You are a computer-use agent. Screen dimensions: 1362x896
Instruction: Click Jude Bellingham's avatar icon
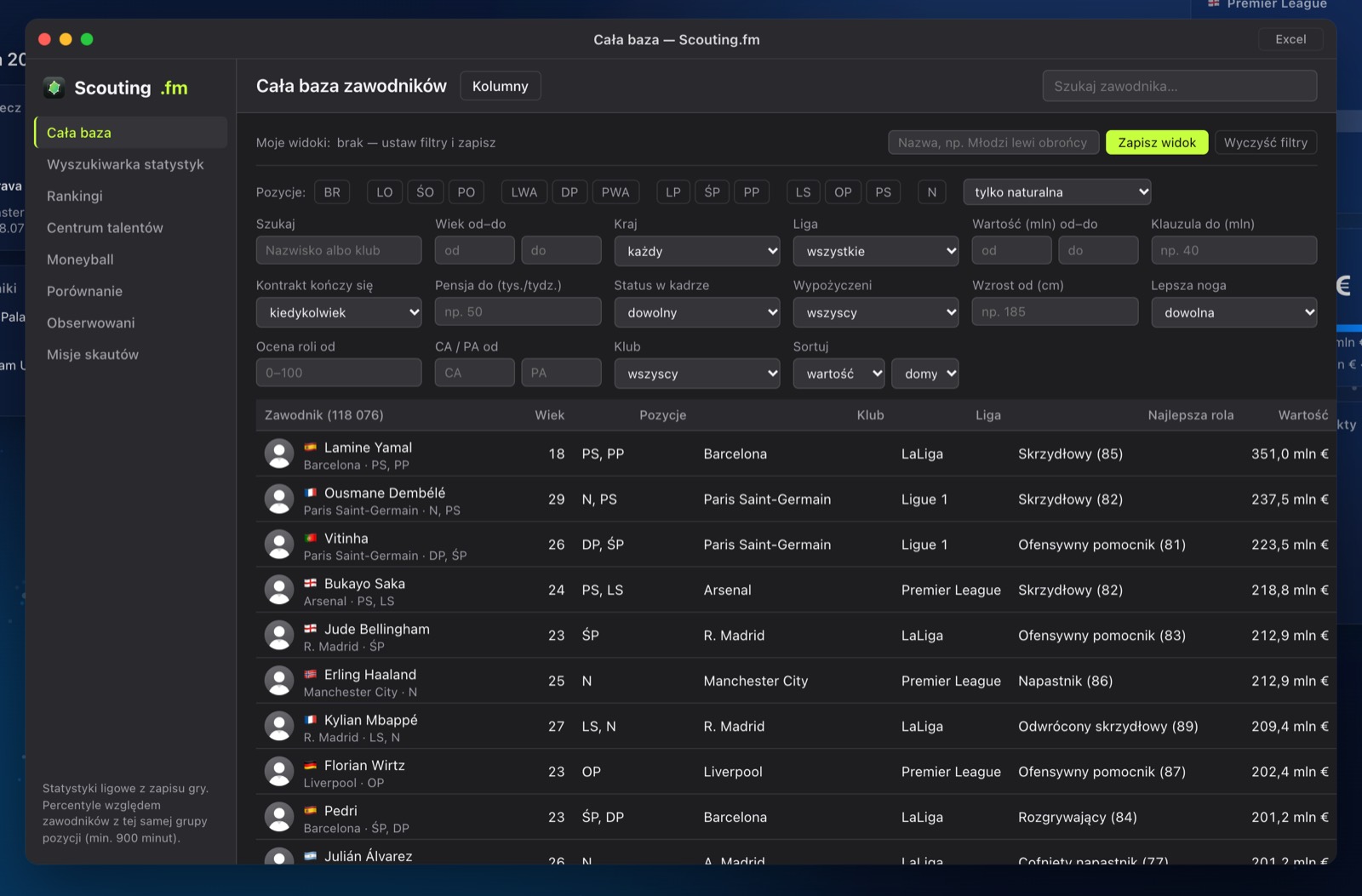[x=279, y=636]
